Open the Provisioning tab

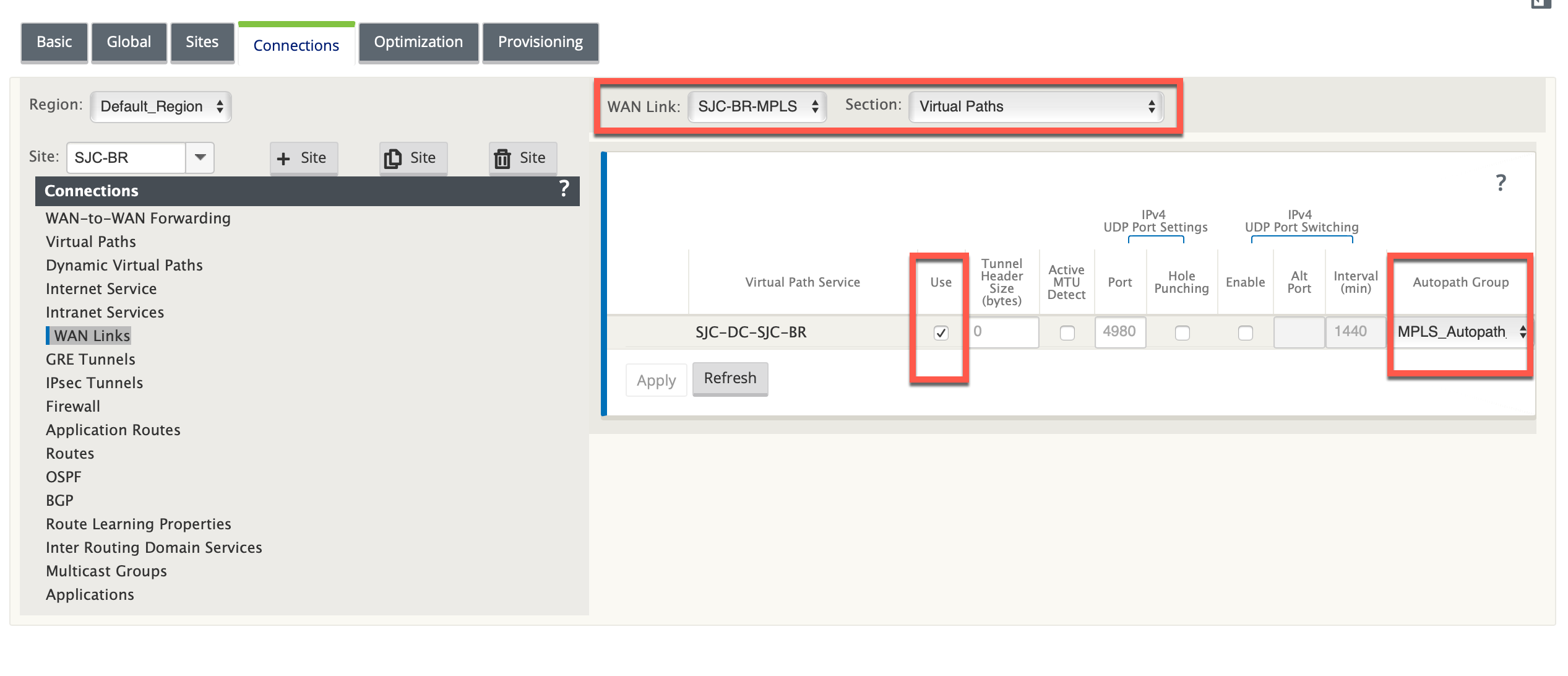(x=540, y=42)
